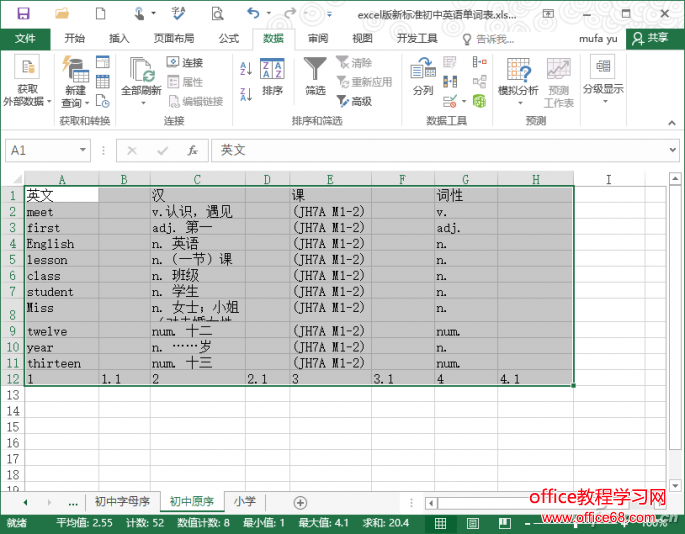Switch to Page Layout view in status bar
685x534 pixels.
click(x=473, y=523)
